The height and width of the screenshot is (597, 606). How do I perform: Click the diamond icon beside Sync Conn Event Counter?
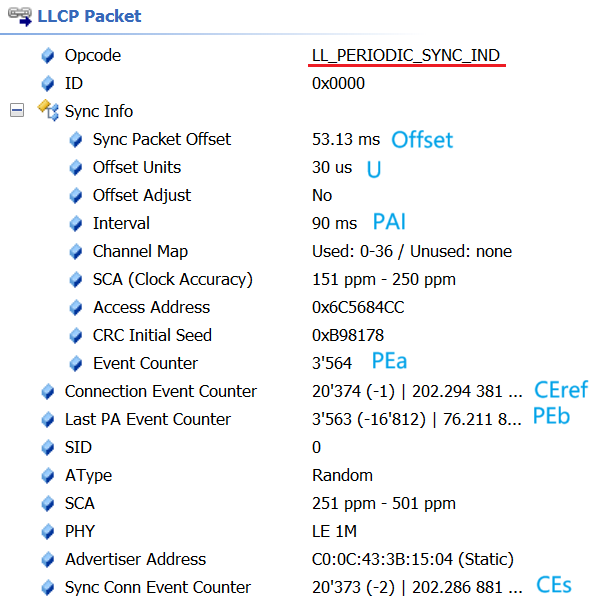point(48,588)
